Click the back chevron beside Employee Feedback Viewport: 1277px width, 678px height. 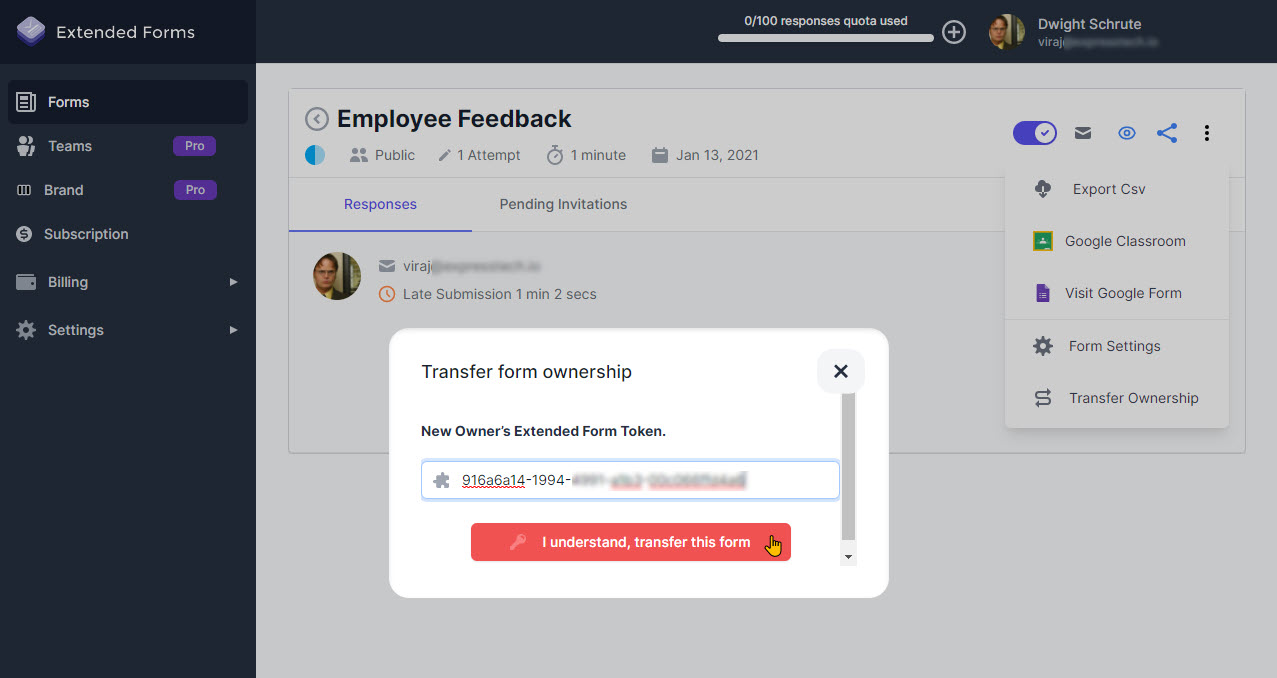316,118
